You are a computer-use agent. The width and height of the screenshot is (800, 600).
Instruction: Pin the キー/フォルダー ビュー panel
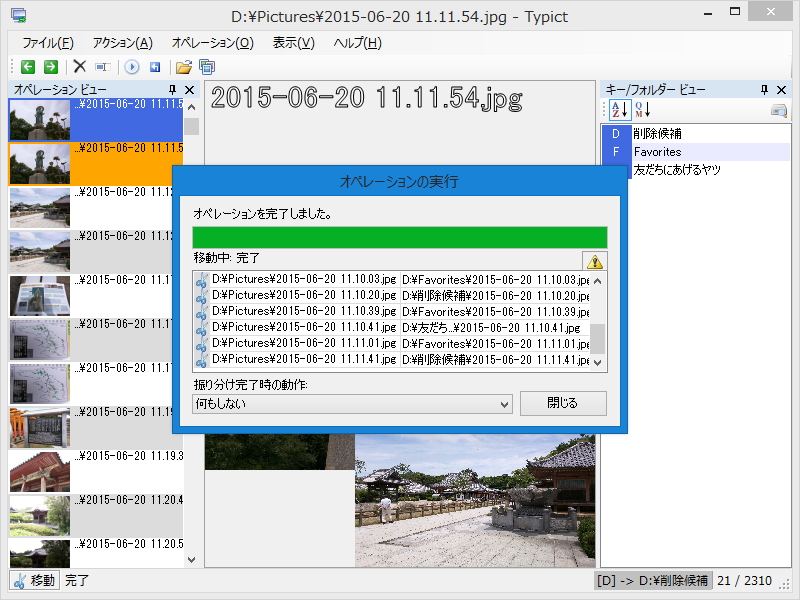(764, 90)
